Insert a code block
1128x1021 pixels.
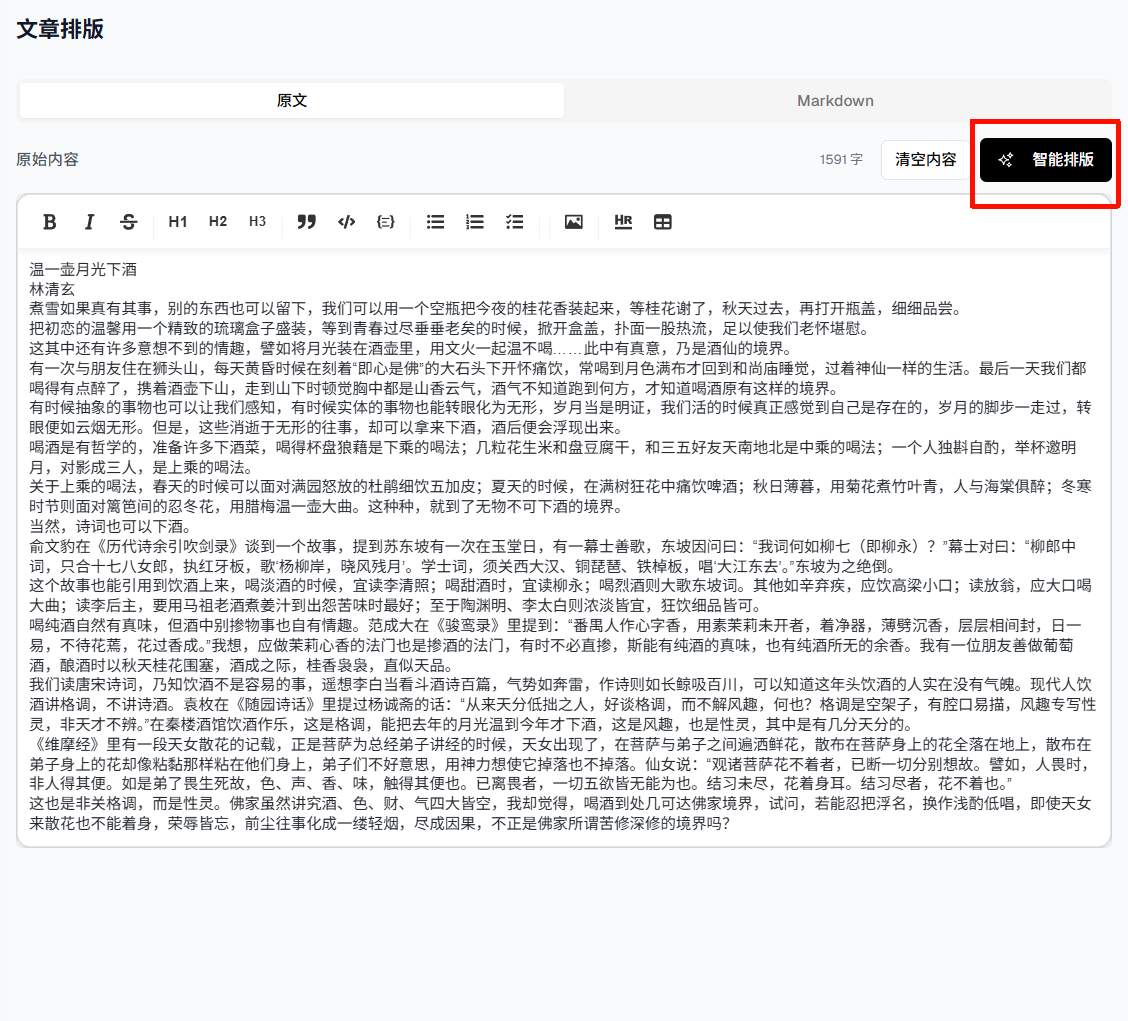(386, 222)
